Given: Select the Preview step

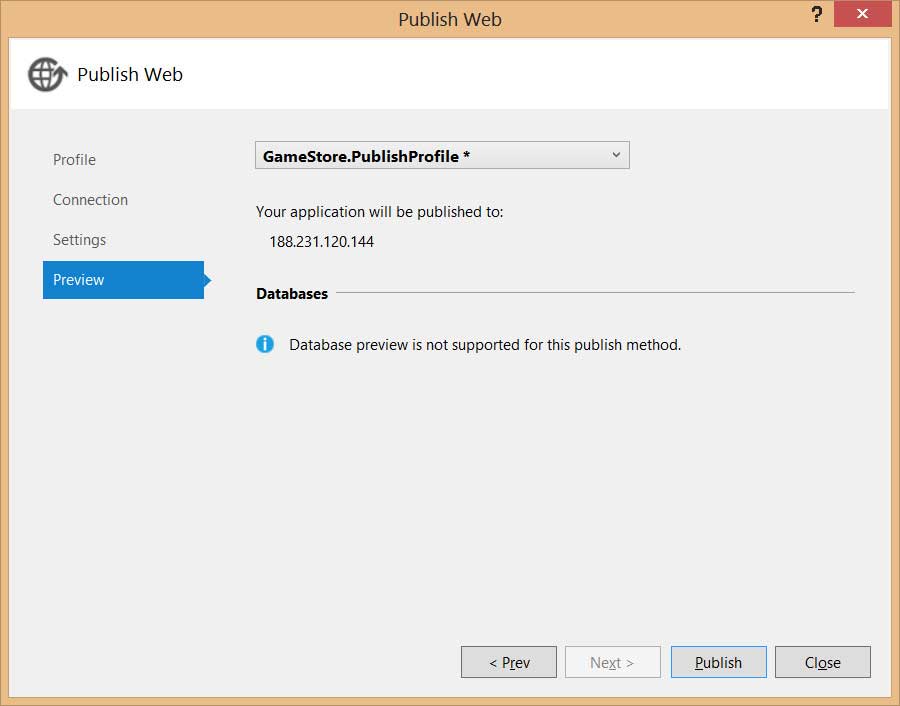Looking at the screenshot, I should (123, 280).
